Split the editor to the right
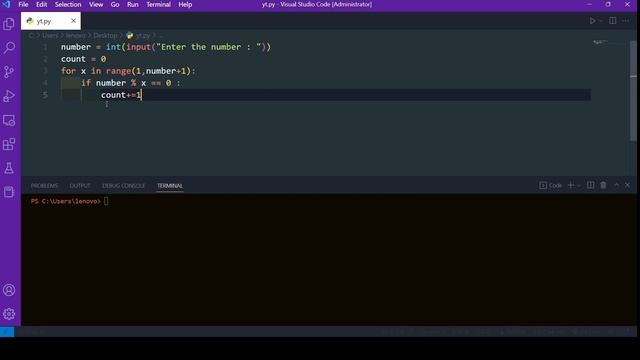This screenshot has width=640, height=360. coord(613,20)
